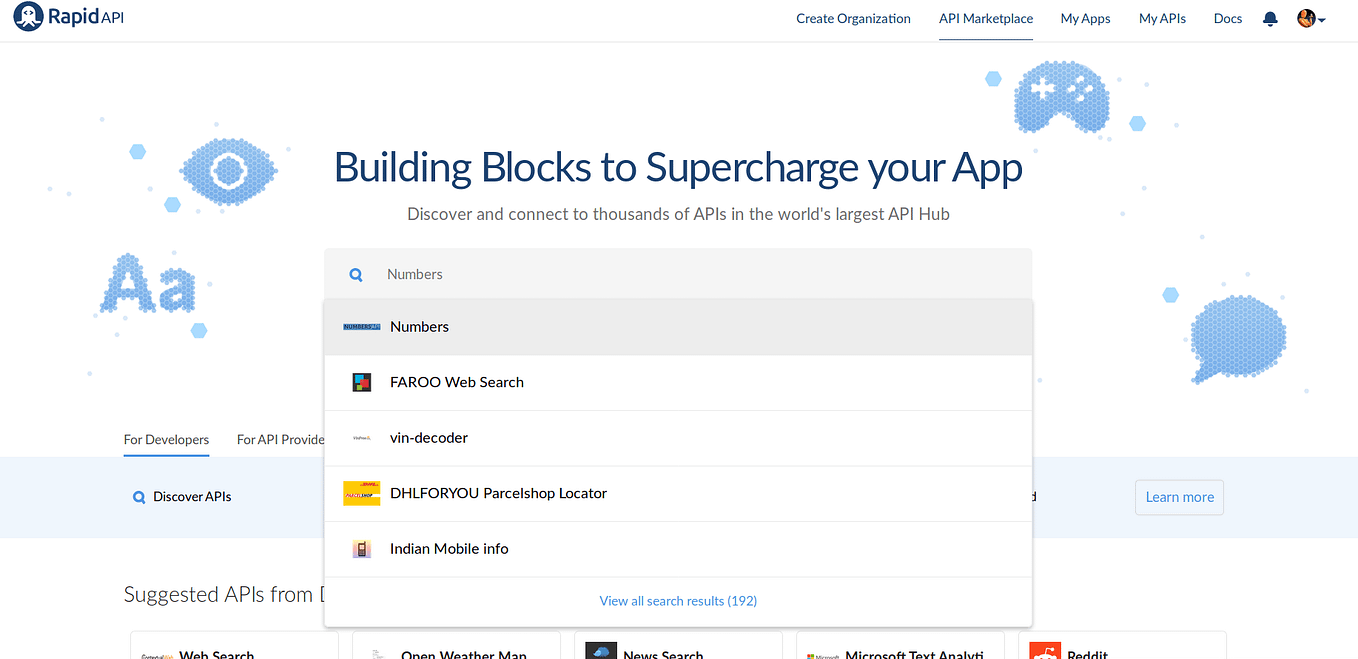Select the FAROO Web Search result icon

pyautogui.click(x=361, y=381)
